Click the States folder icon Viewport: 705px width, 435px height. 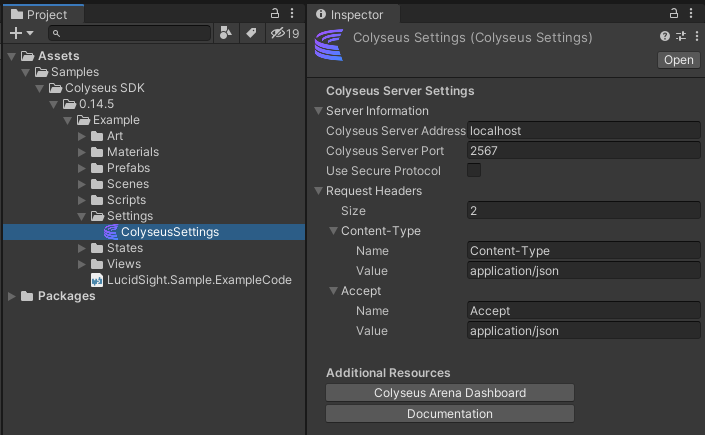(97, 248)
